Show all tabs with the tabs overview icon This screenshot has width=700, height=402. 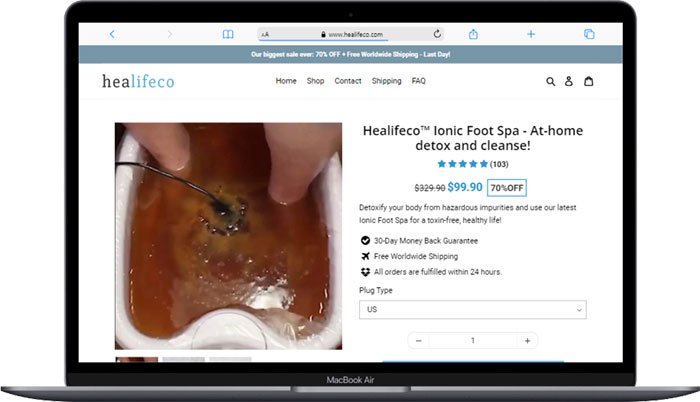589,34
